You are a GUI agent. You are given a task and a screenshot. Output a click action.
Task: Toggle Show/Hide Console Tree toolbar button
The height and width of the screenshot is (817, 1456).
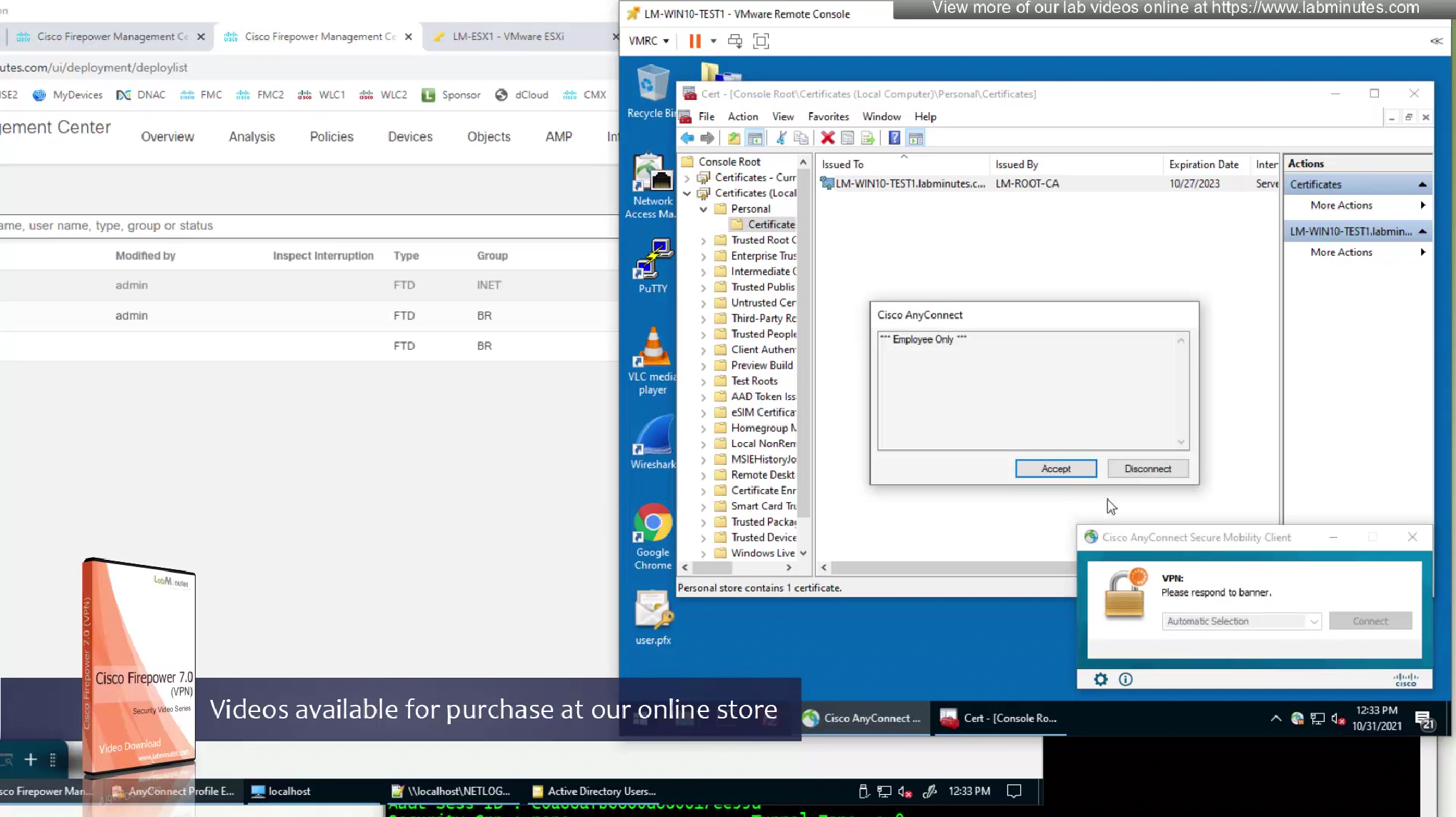point(755,138)
